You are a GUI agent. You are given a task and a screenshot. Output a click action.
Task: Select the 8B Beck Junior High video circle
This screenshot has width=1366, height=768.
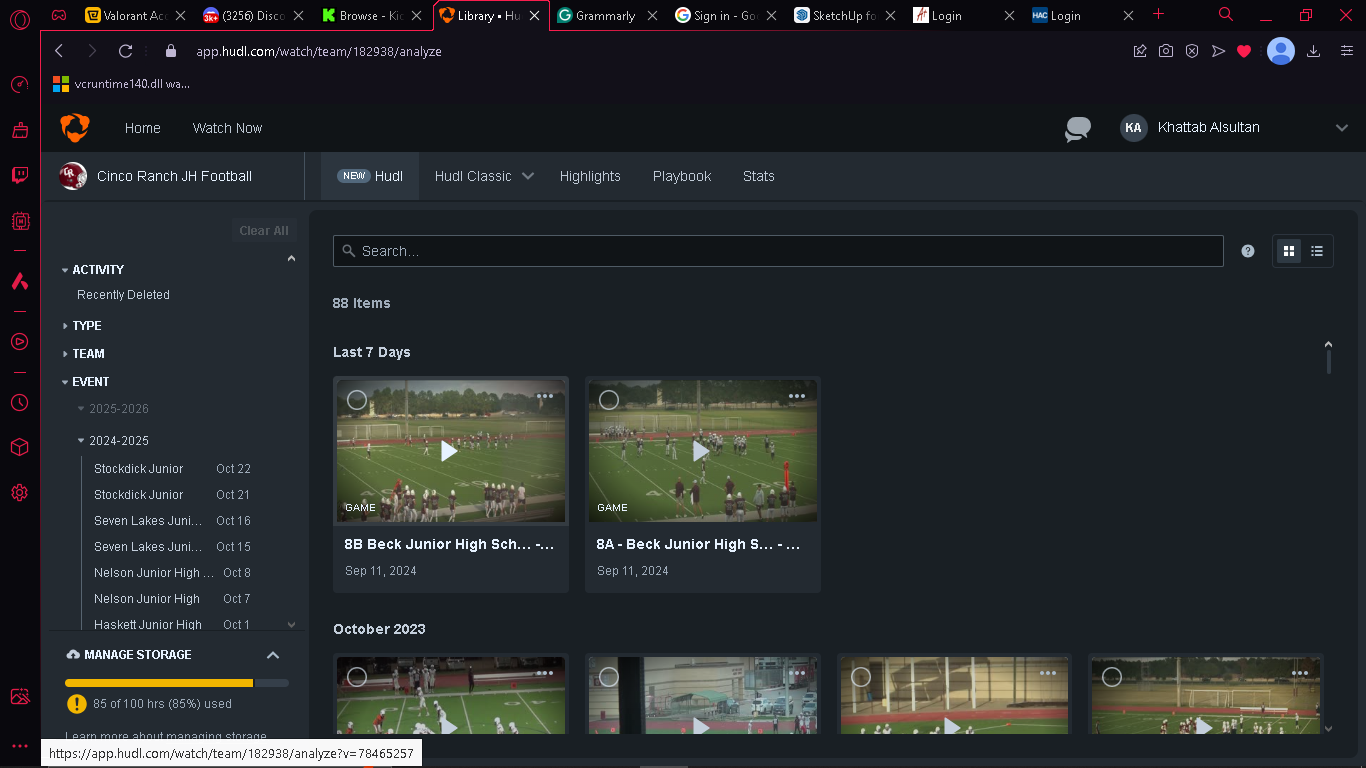(357, 400)
